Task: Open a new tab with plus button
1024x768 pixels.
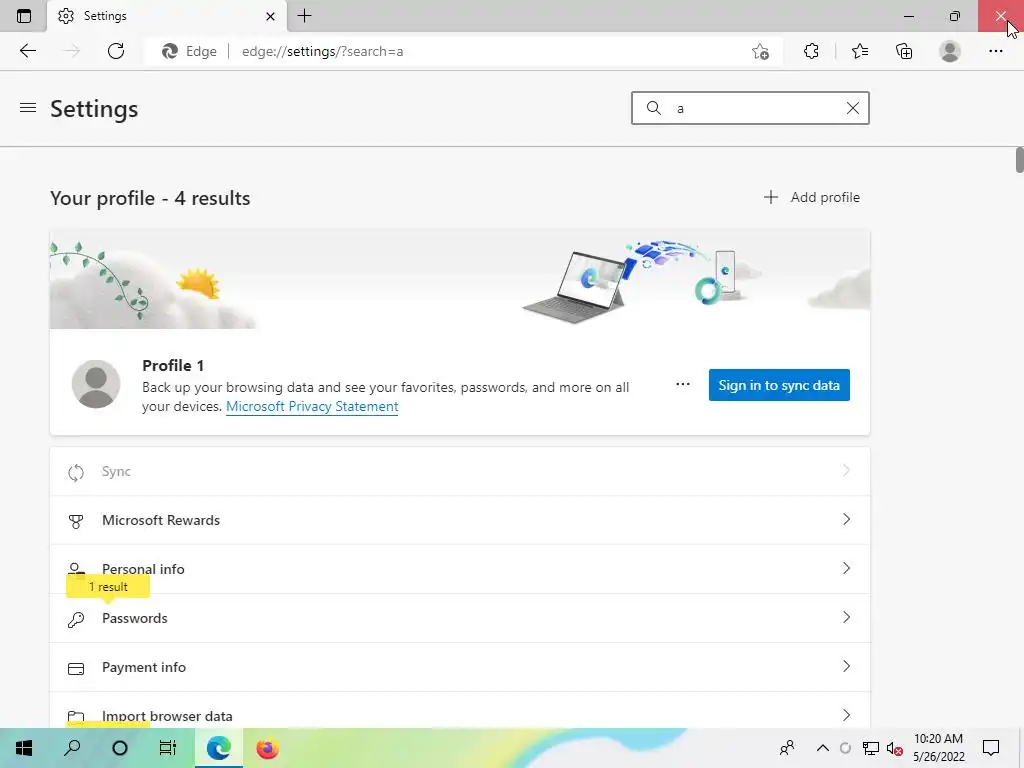Action: (x=304, y=16)
